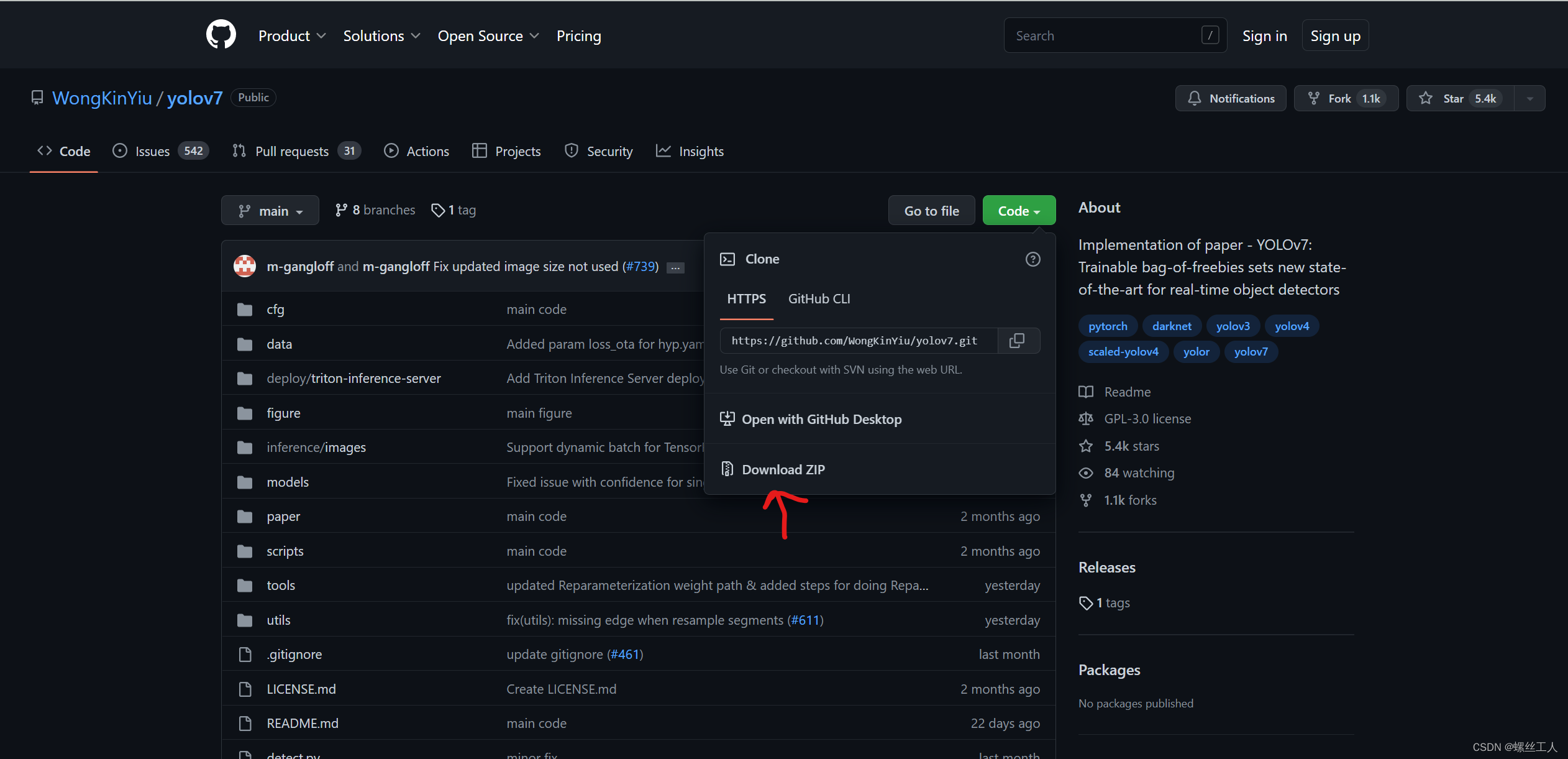Viewport: 1568px width, 759px height.
Task: Collapse the green Code dropdown
Action: click(x=1018, y=211)
